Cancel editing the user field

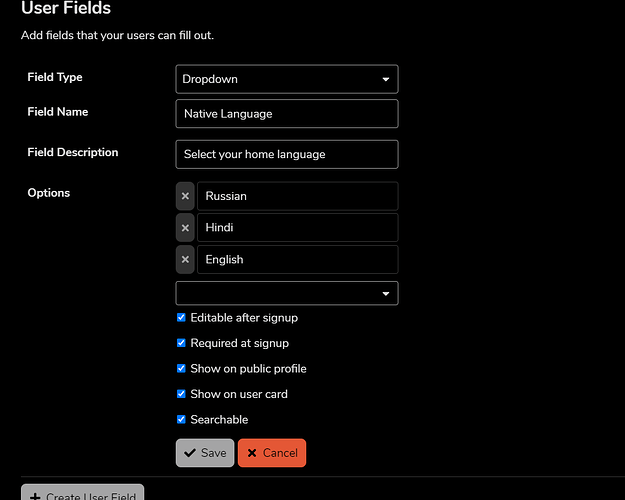272,453
